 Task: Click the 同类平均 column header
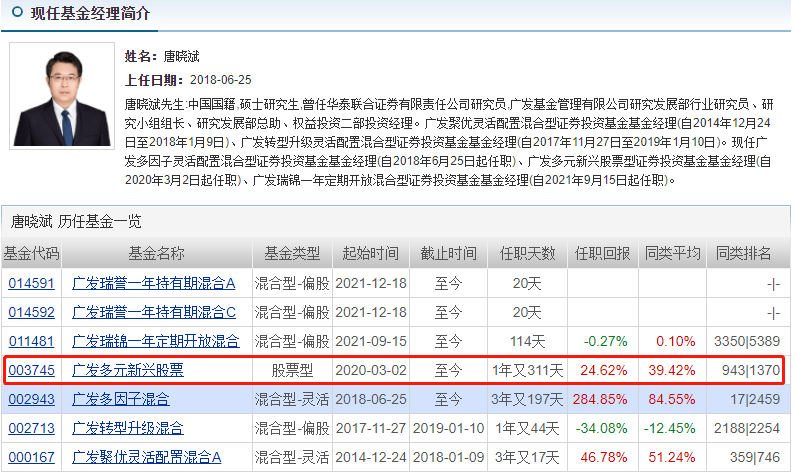click(673, 253)
